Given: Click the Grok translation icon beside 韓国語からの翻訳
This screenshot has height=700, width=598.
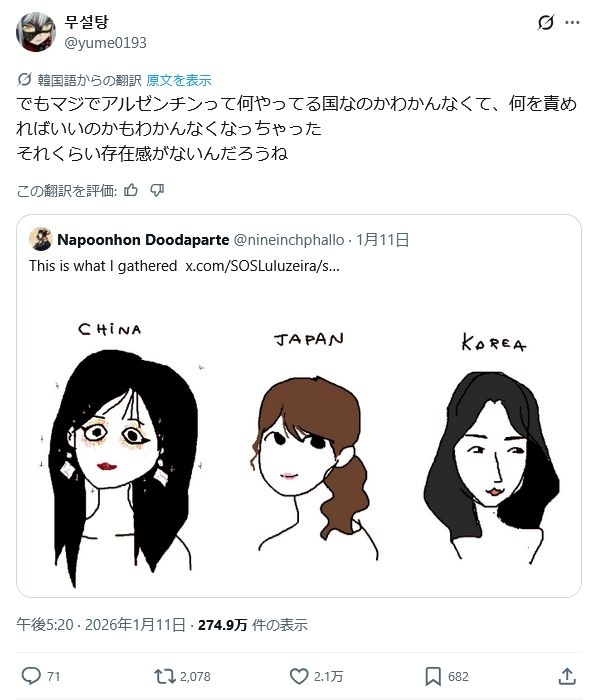Looking at the screenshot, I should [24, 80].
